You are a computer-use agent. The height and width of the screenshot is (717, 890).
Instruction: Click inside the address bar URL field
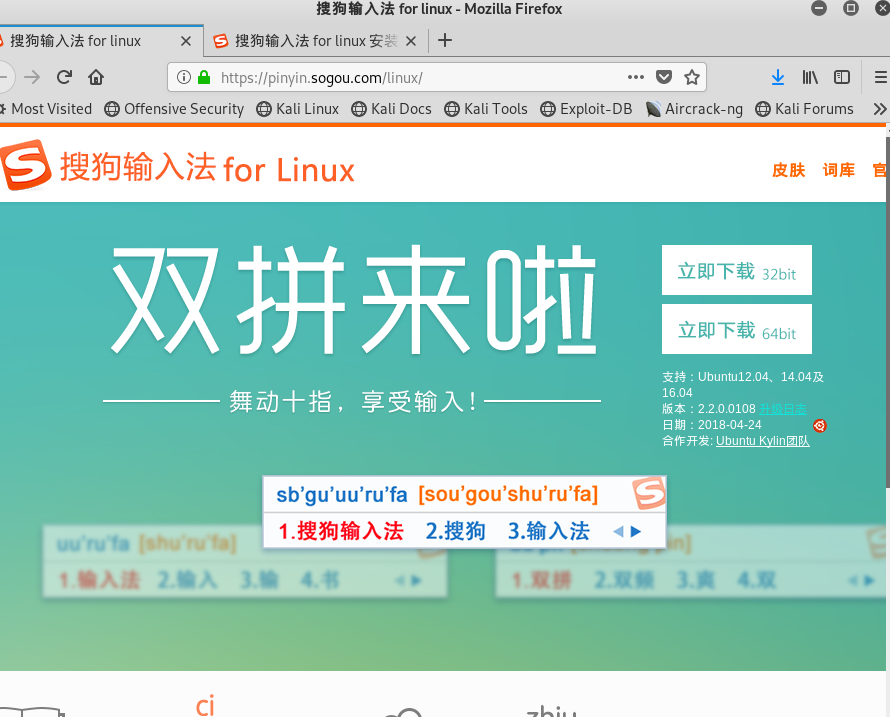coord(400,76)
